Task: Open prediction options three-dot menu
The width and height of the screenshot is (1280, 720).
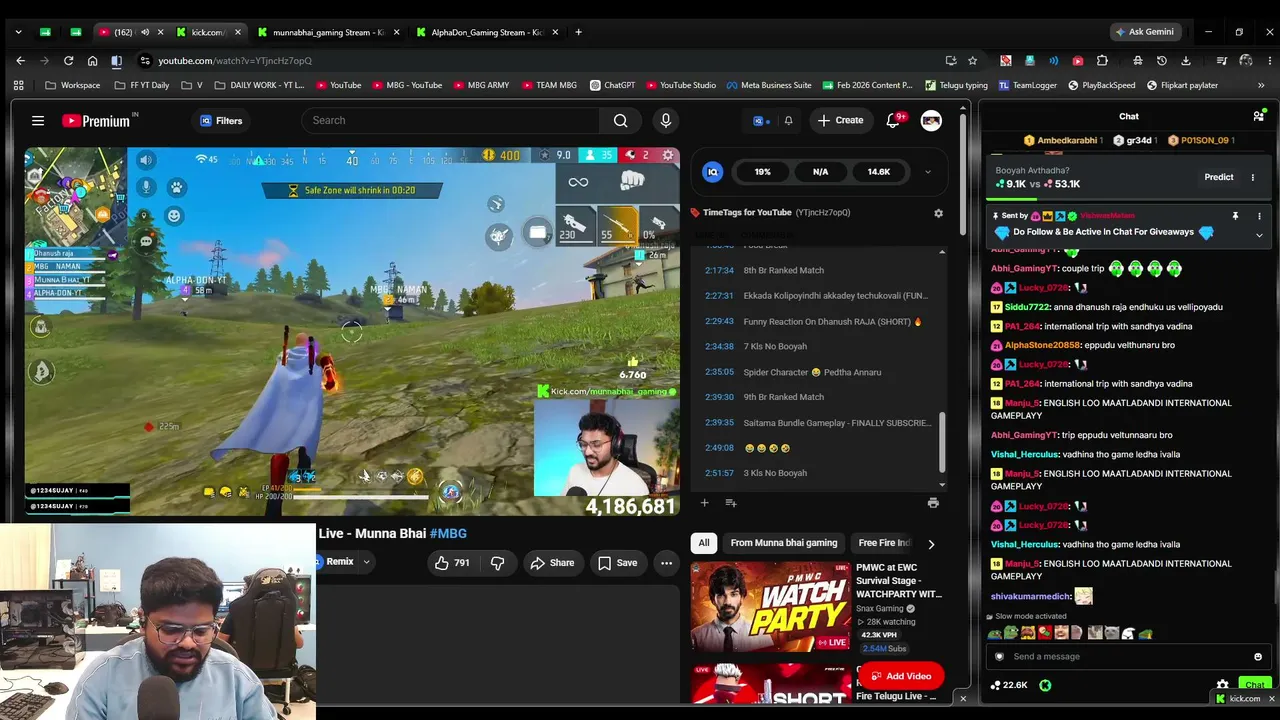Action: pyautogui.click(x=1252, y=177)
